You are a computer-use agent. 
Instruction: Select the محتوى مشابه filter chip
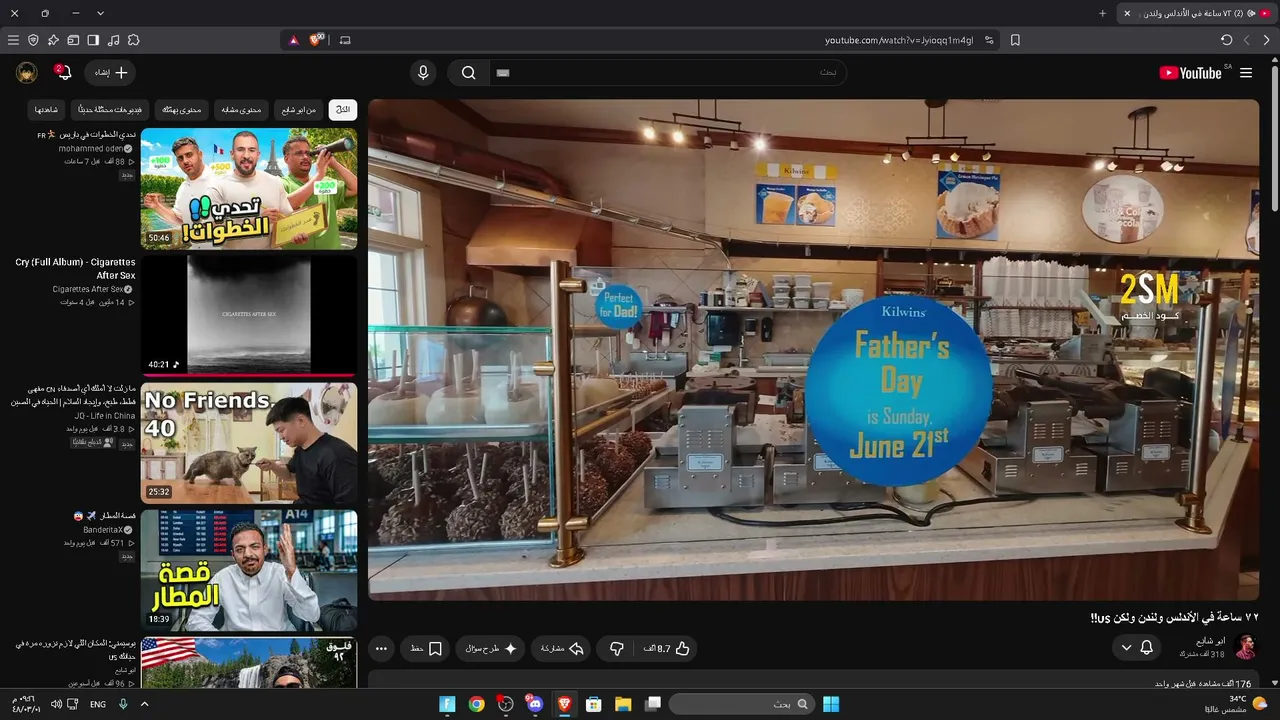click(242, 109)
